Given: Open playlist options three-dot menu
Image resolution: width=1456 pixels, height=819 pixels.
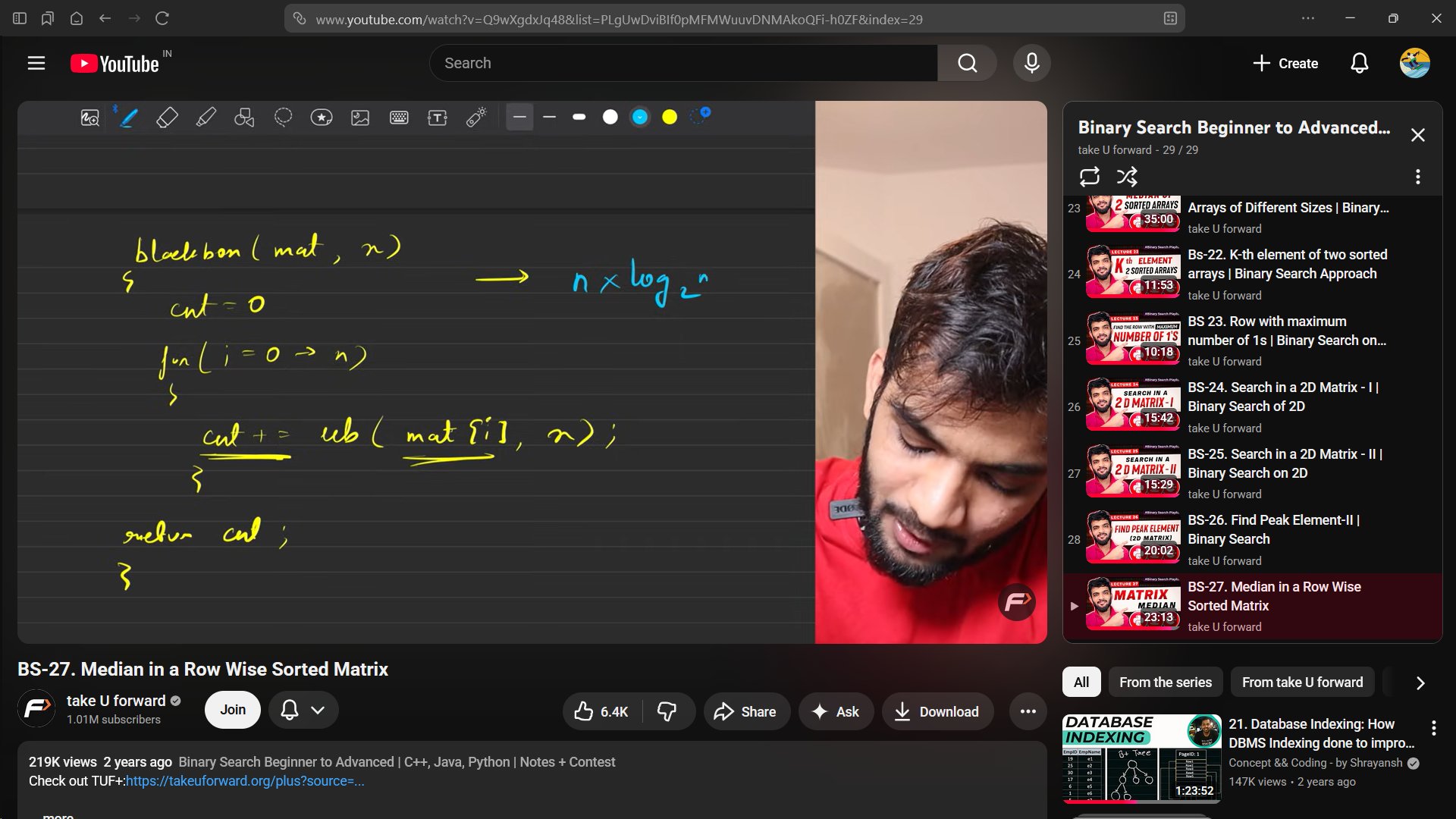Looking at the screenshot, I should coord(1417,177).
